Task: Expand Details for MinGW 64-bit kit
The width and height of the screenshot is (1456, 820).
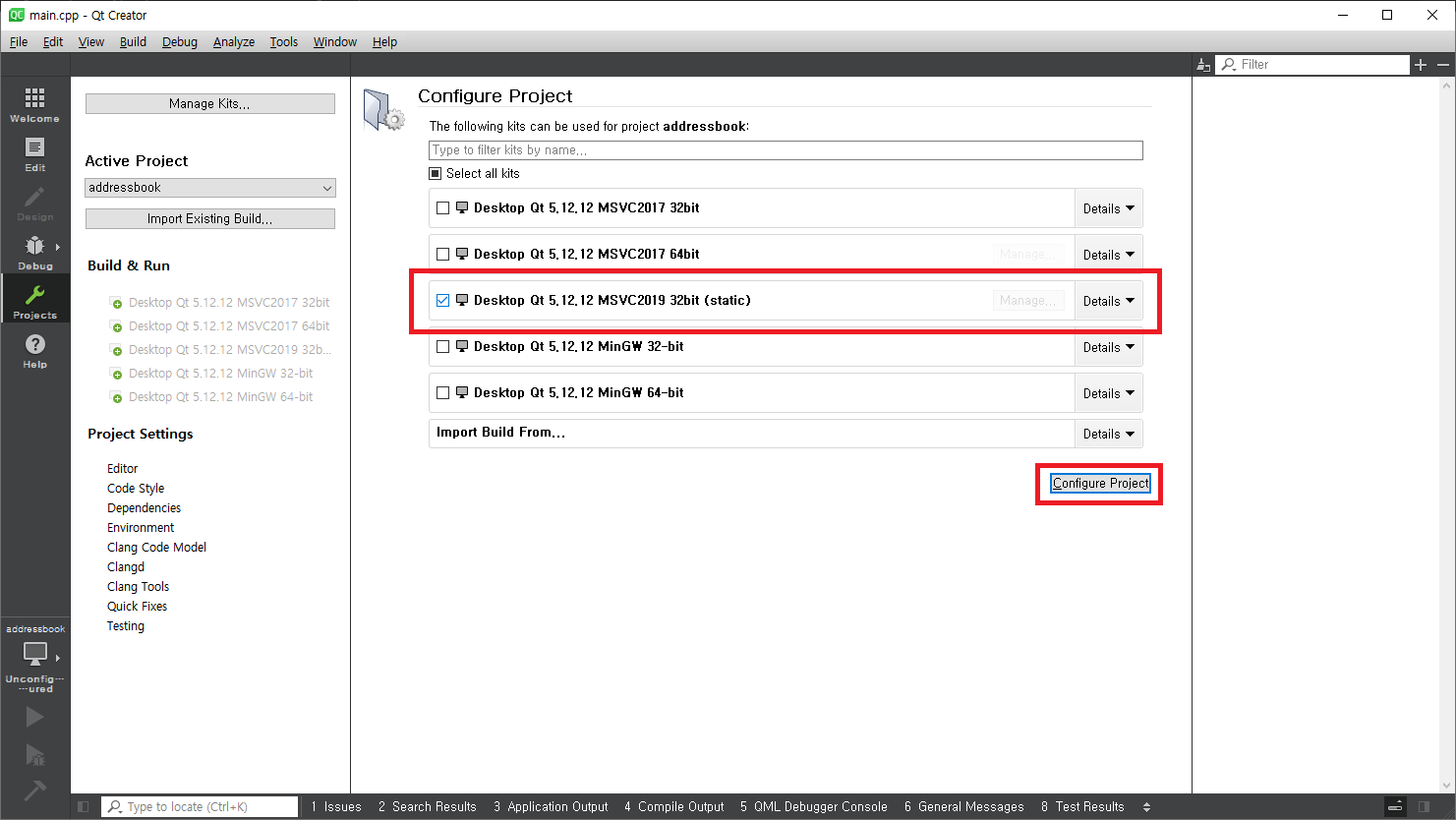Action: pyautogui.click(x=1108, y=393)
